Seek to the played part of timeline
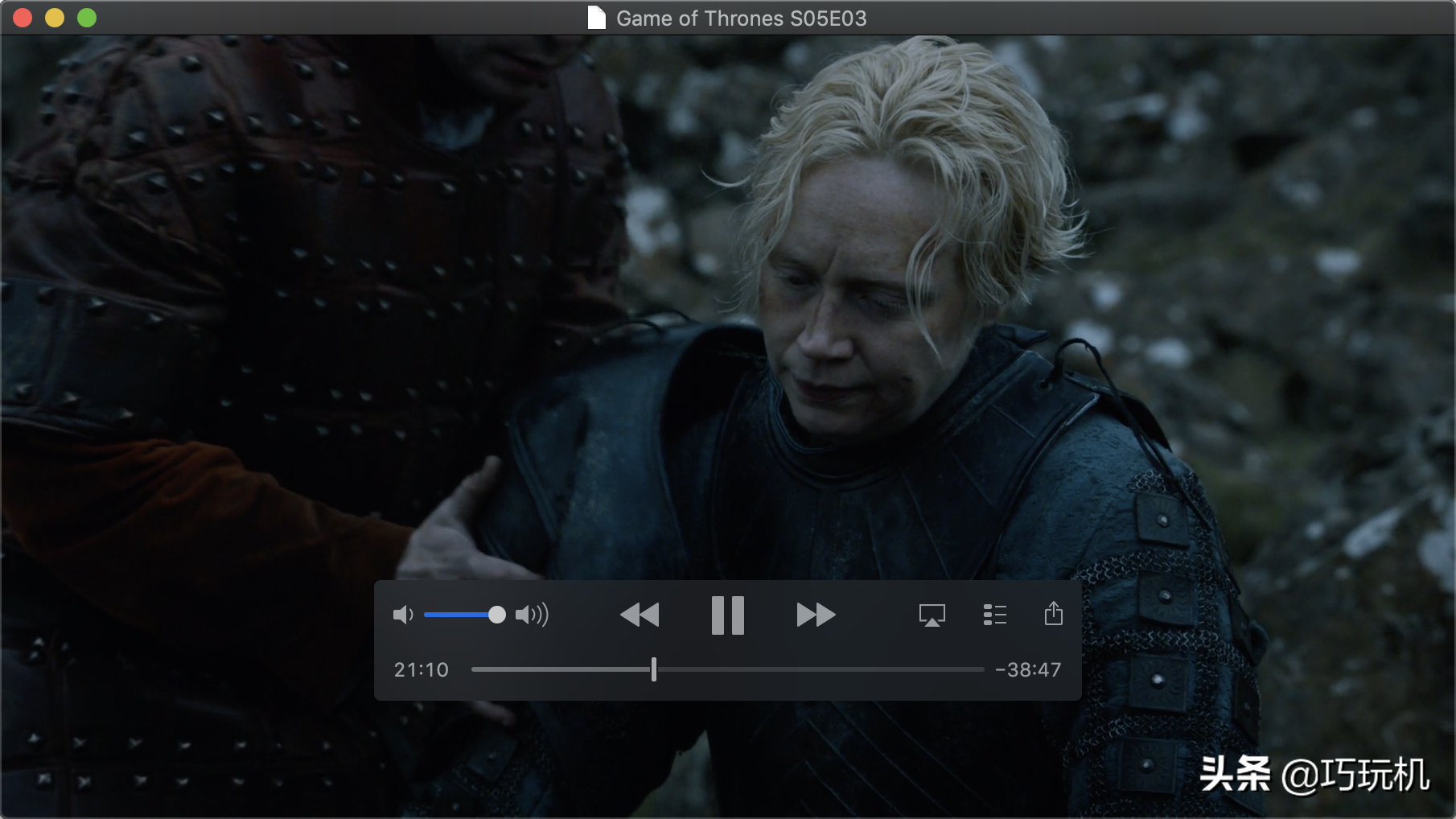 click(x=561, y=669)
